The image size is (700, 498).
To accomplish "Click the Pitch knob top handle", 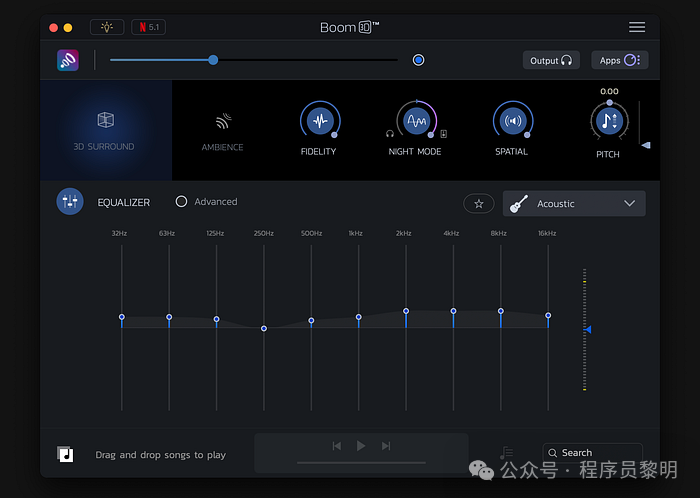I will tap(609, 103).
